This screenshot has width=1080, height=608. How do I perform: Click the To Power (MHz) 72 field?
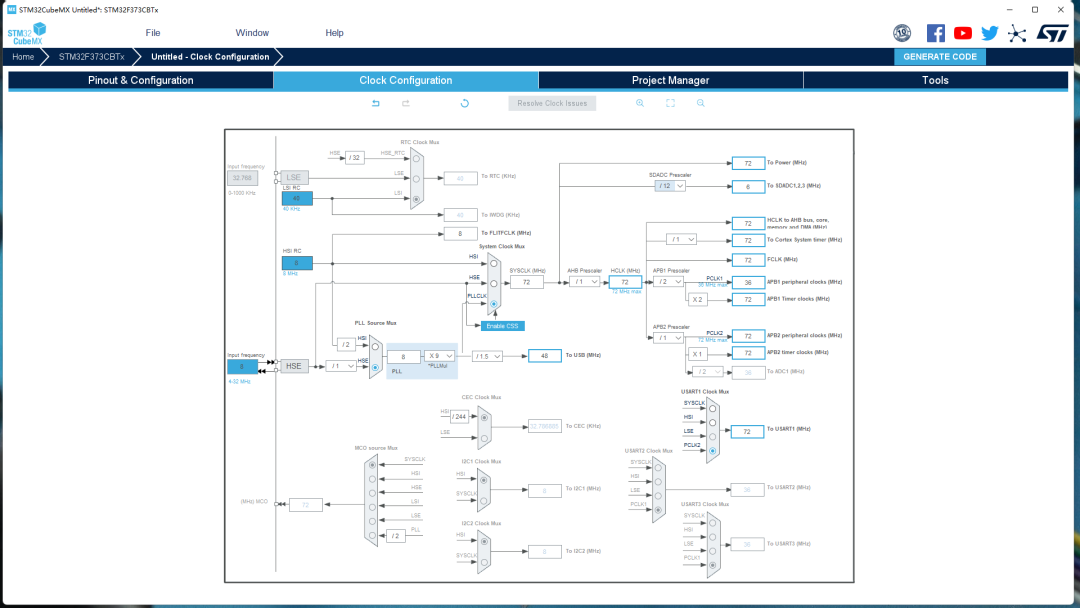tap(748, 163)
